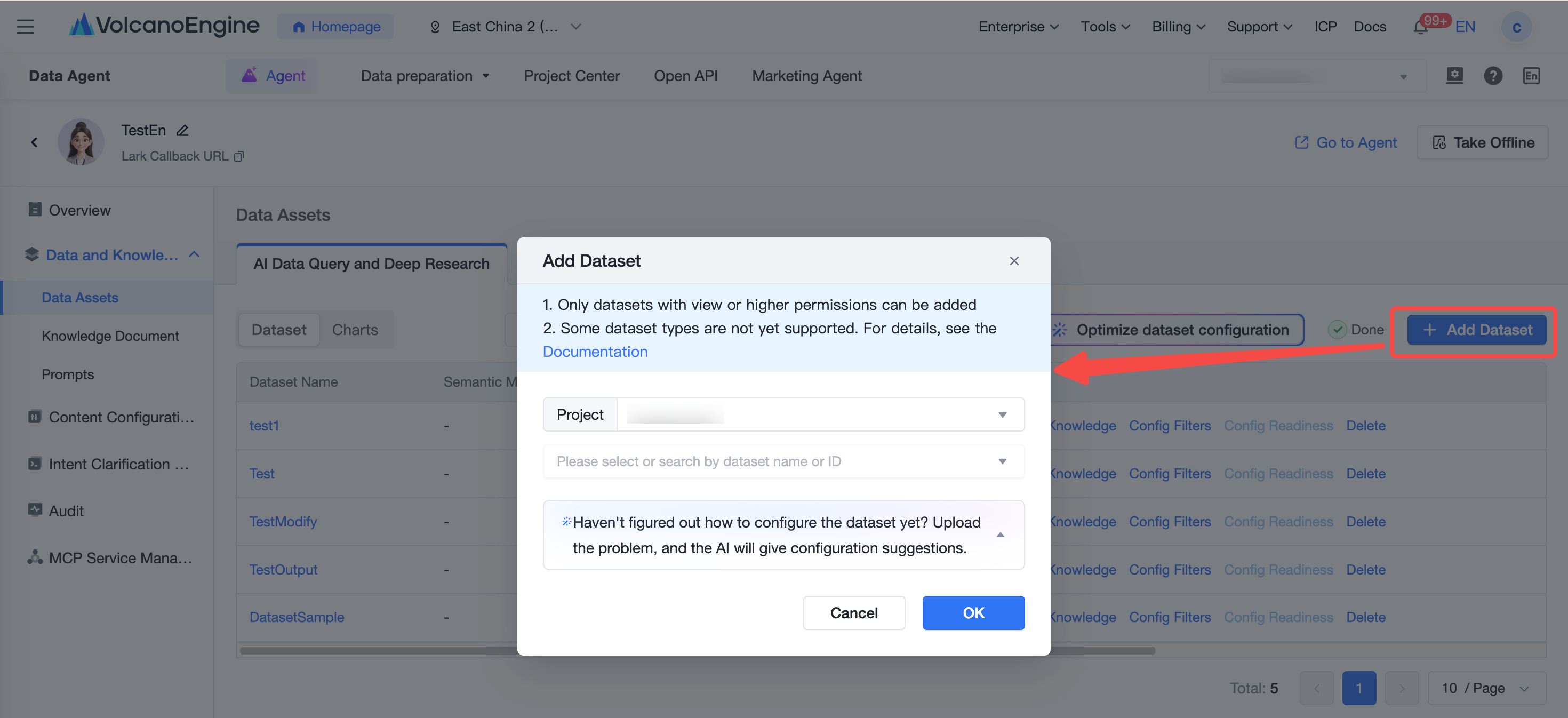Select the Project Center tab
Screen dimensions: 1568x718
pos(572,76)
